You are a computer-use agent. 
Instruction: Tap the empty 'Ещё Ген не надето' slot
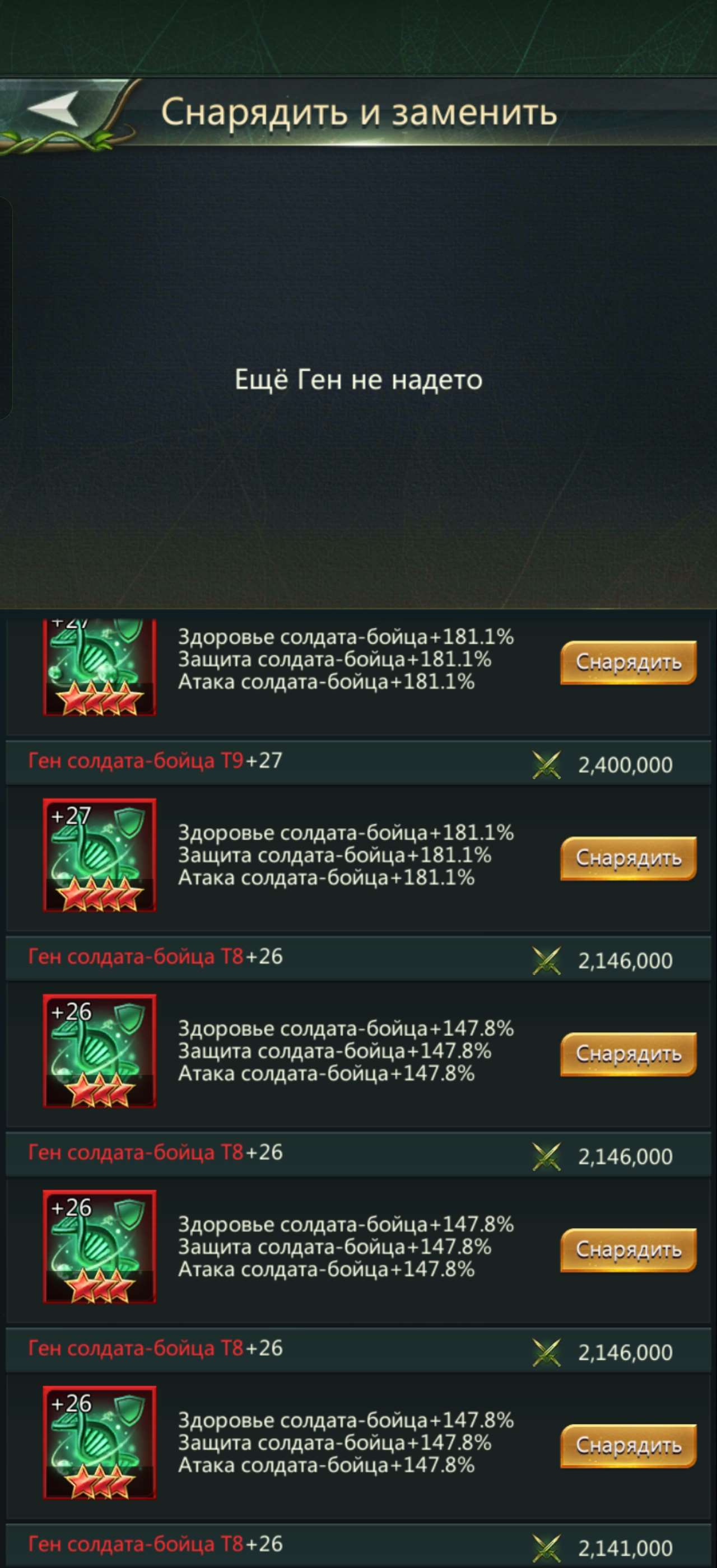(x=358, y=380)
